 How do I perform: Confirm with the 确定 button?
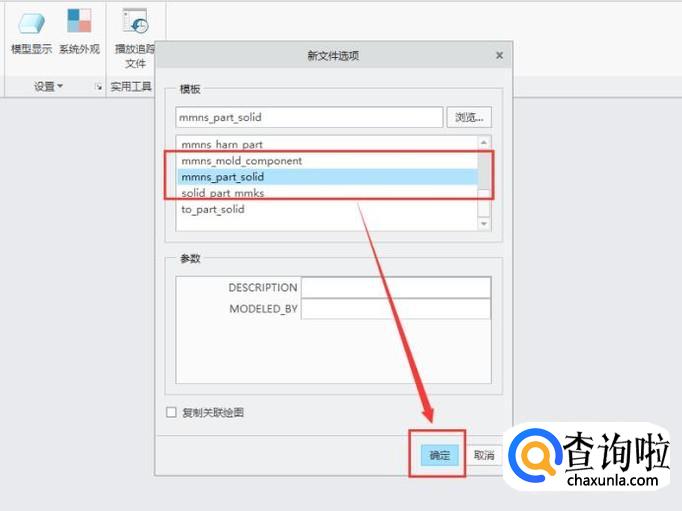coord(439,455)
